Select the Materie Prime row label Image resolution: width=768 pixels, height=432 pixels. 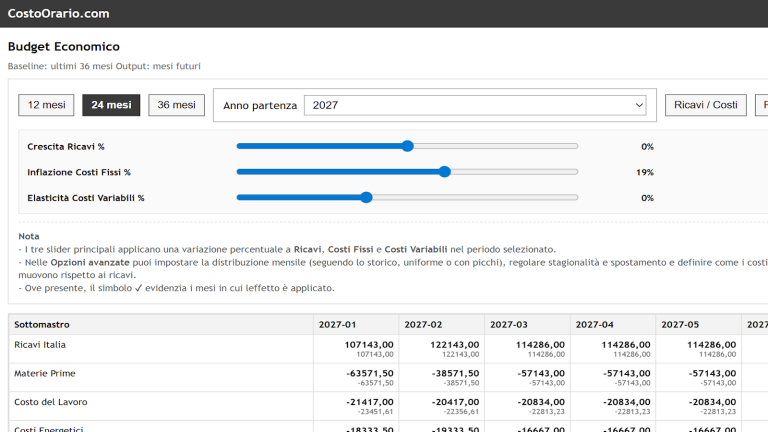tap(45, 374)
